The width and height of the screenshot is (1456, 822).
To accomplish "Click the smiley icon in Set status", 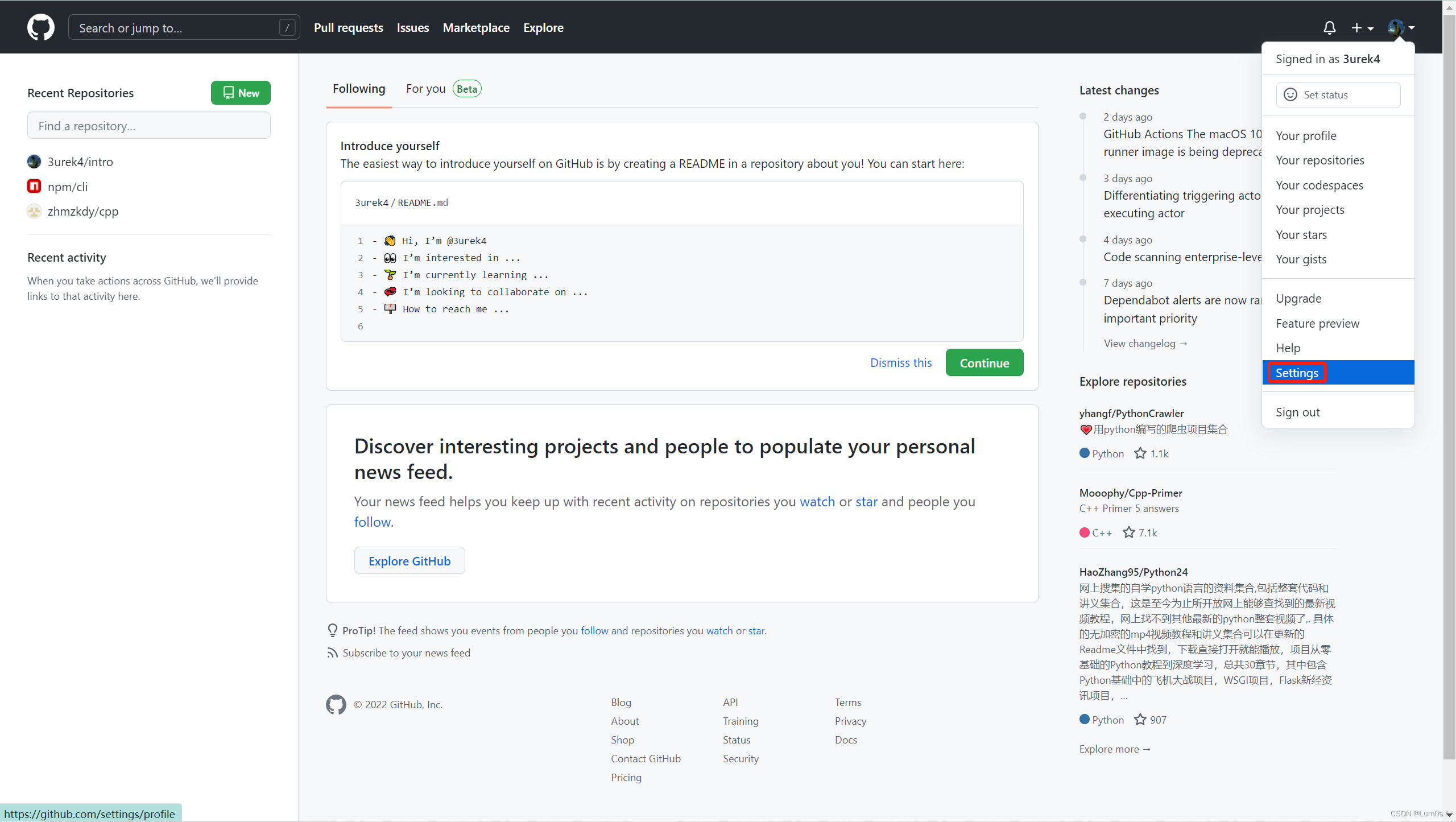I will pos(1290,94).
